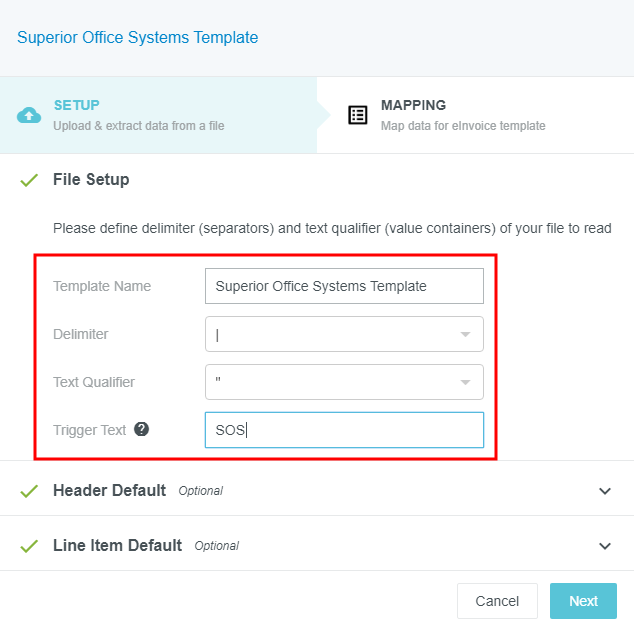Open the Text Qualifier dropdown arrow
This screenshot has width=634, height=632.
coord(465,382)
